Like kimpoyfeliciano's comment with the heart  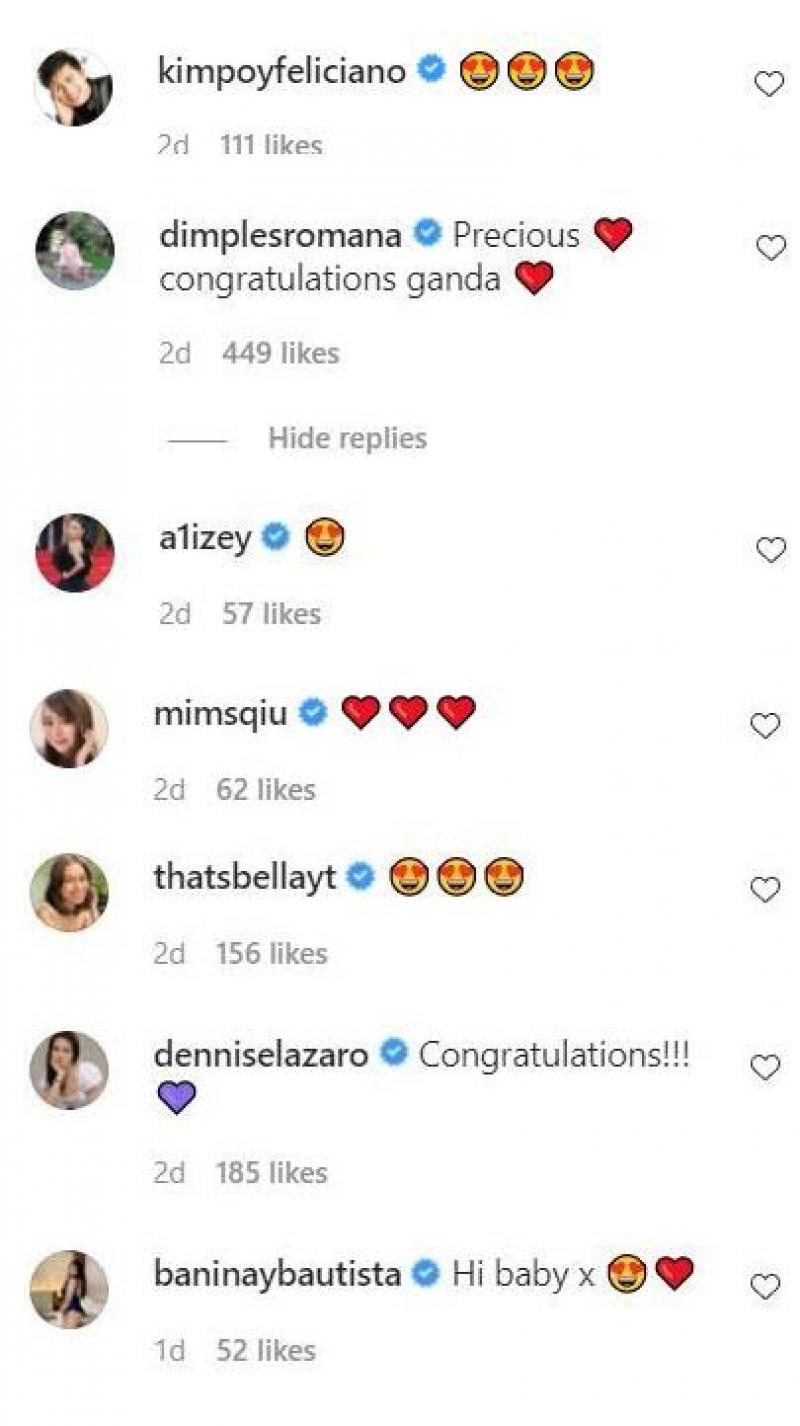coord(768,85)
